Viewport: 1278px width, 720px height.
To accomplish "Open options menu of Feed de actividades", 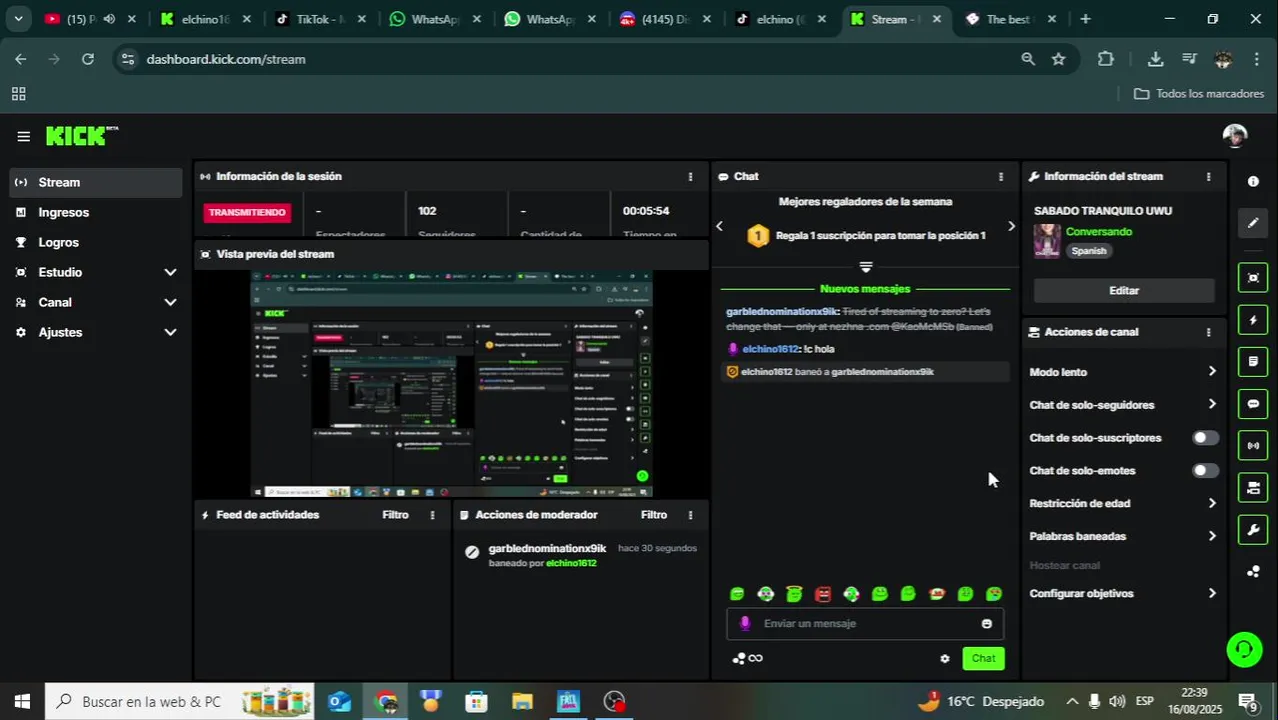I will click(432, 515).
